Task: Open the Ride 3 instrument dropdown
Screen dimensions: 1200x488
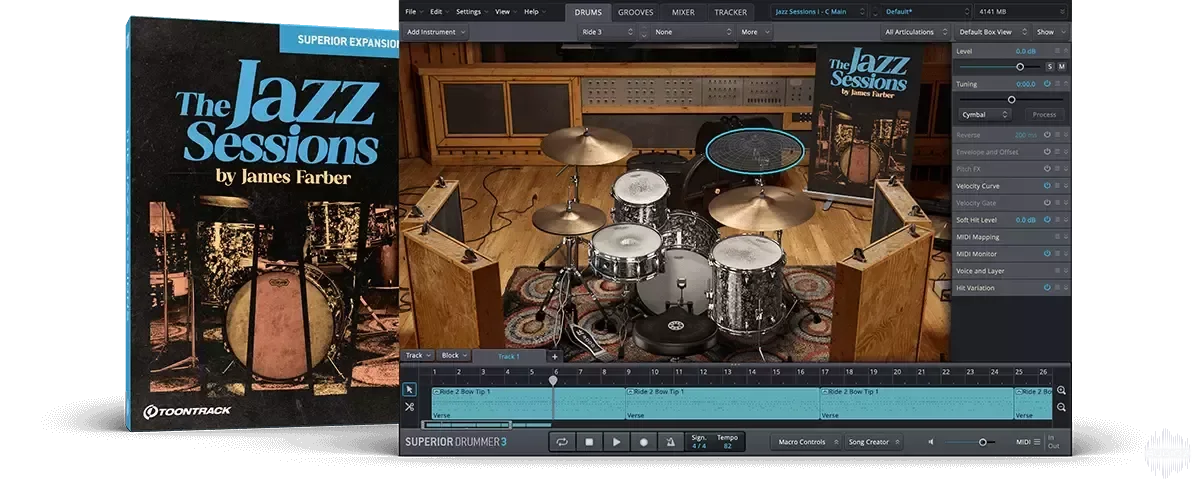Action: pos(606,32)
